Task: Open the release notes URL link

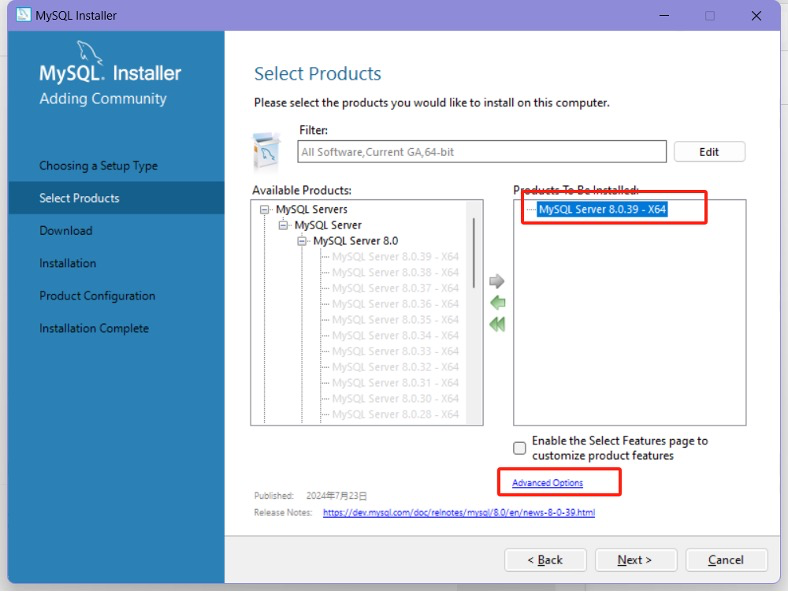Action: pyautogui.click(x=458, y=512)
